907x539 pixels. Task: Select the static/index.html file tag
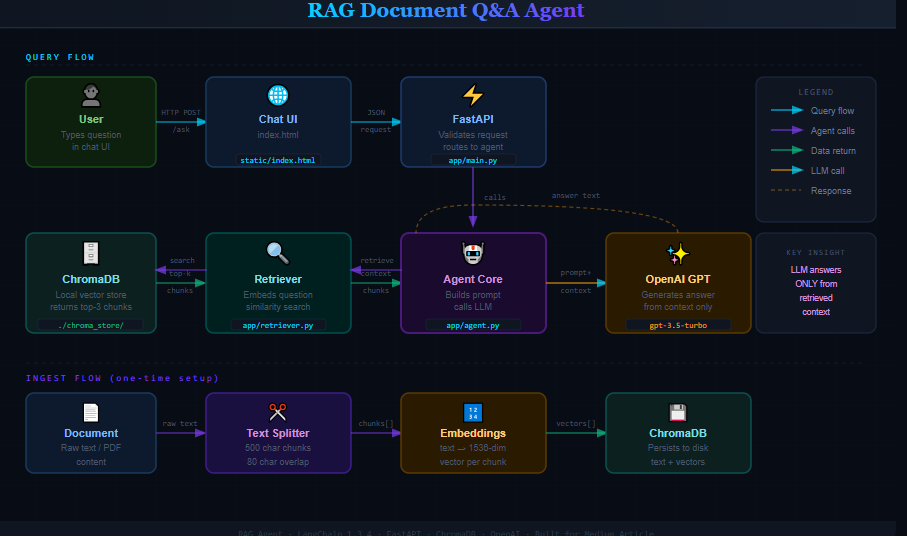(278, 160)
